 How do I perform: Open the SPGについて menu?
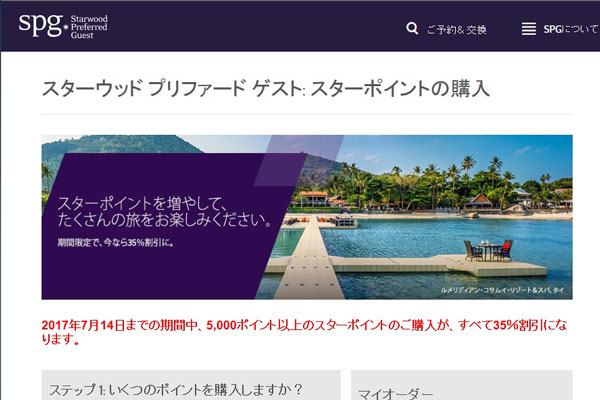(570, 29)
